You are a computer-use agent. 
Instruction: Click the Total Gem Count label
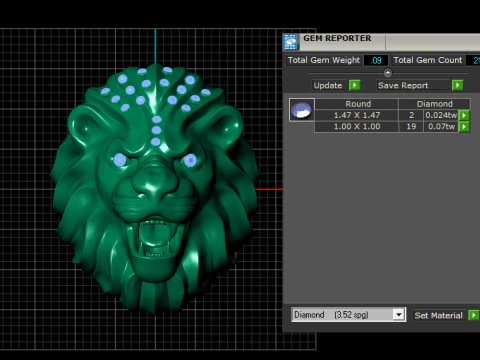pos(428,60)
